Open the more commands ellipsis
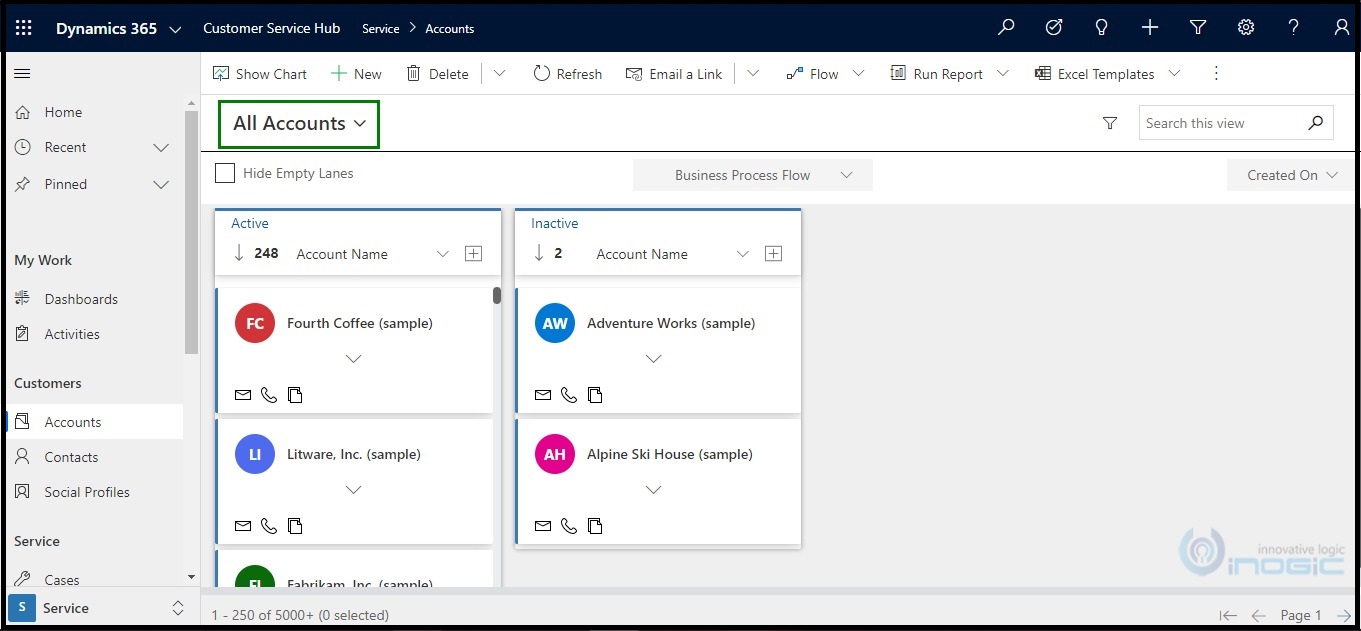Image resolution: width=1361 pixels, height=631 pixels. coord(1216,73)
